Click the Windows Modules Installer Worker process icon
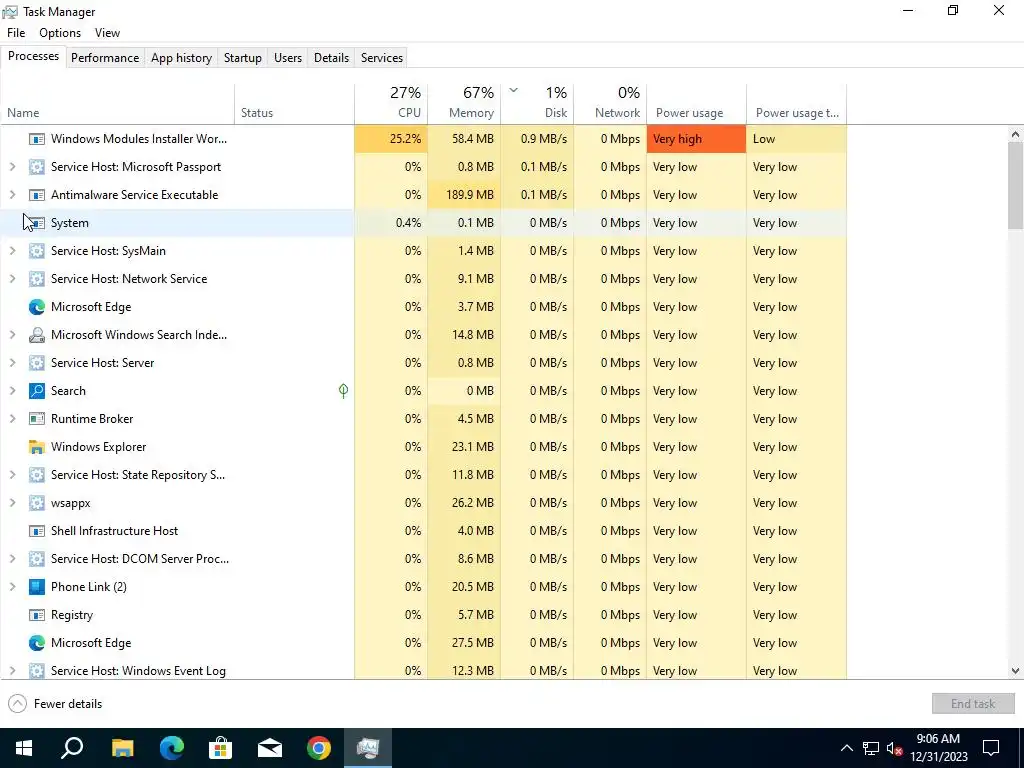The width and height of the screenshot is (1024, 768). (37, 139)
